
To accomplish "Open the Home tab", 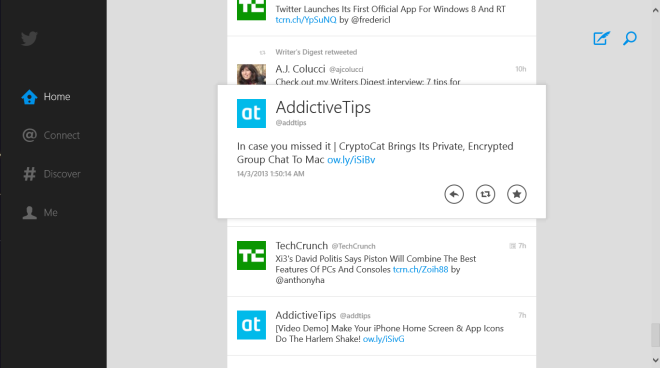I will pyautogui.click(x=46, y=96).
